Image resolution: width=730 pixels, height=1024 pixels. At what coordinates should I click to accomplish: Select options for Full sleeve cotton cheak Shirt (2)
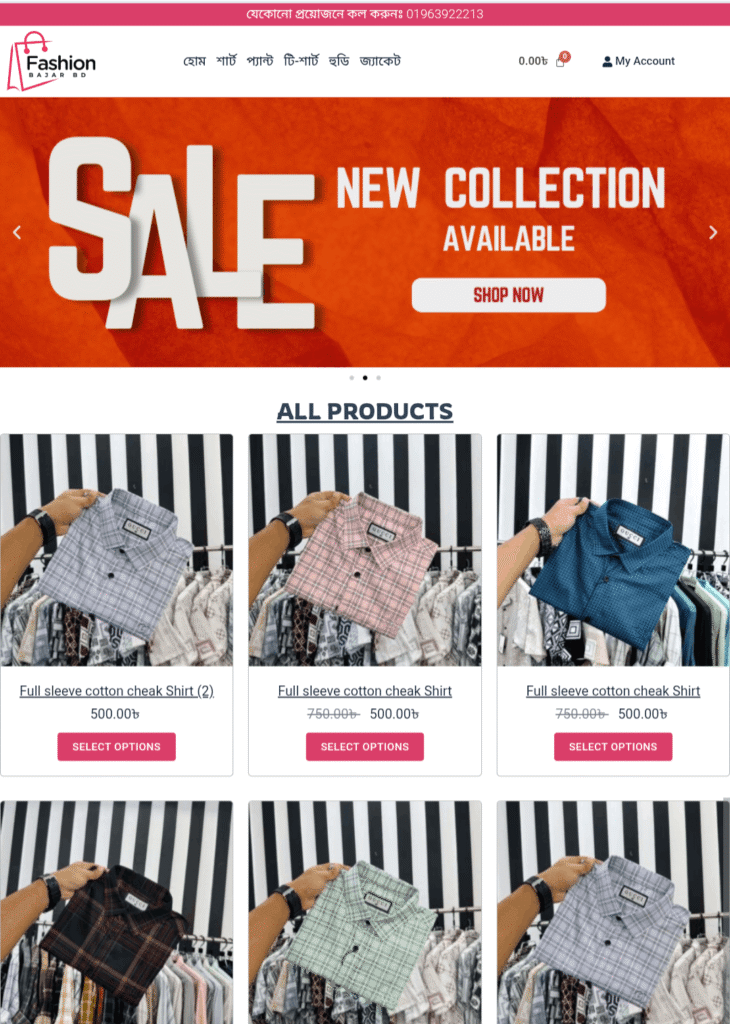point(116,746)
